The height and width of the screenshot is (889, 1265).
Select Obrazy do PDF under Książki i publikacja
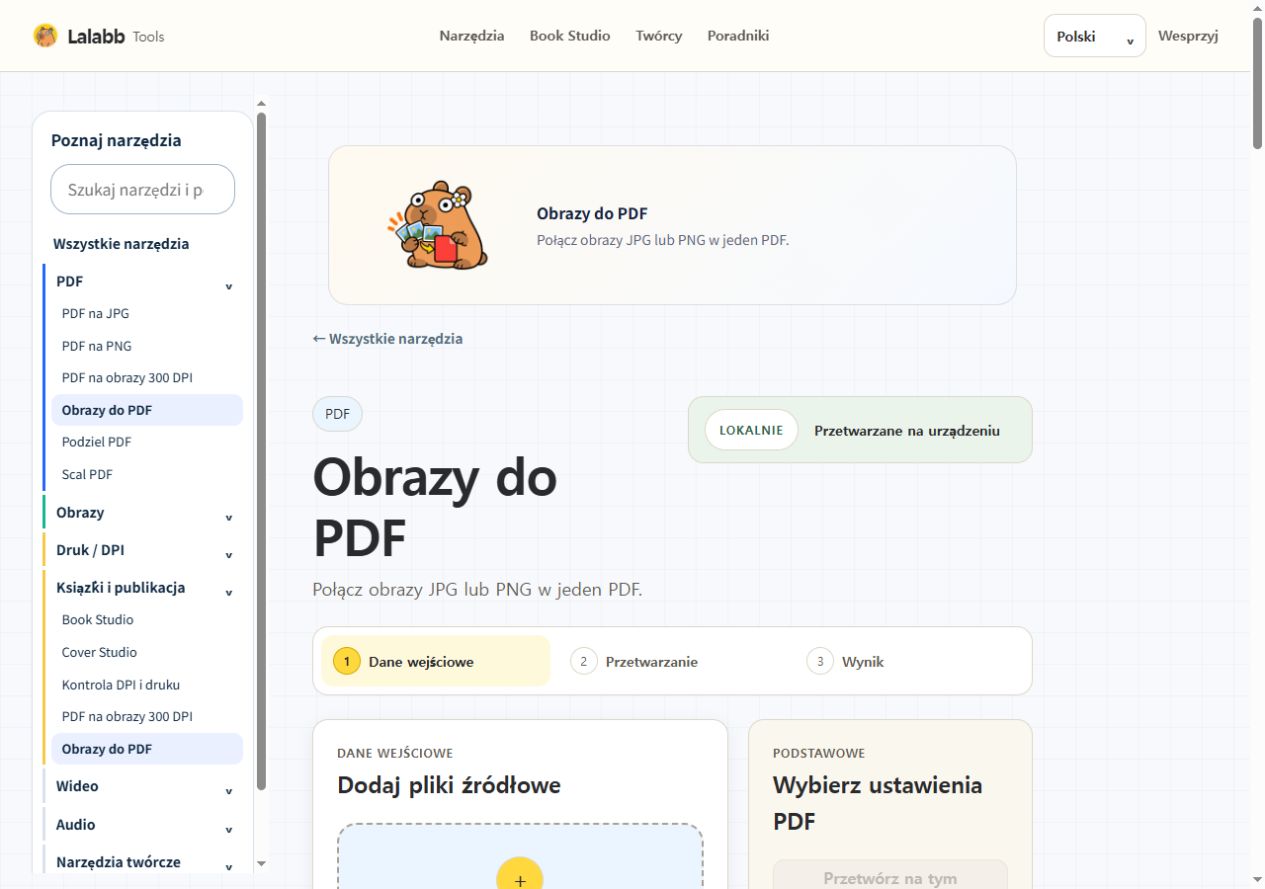coord(147,749)
